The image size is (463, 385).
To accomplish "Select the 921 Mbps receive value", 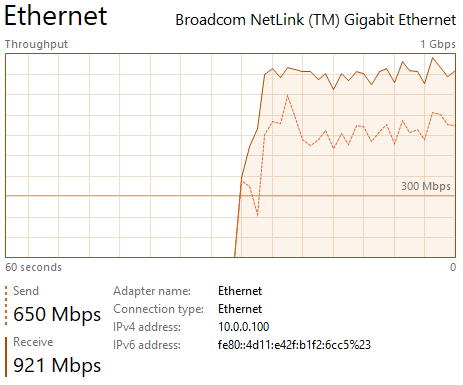I will [57, 365].
